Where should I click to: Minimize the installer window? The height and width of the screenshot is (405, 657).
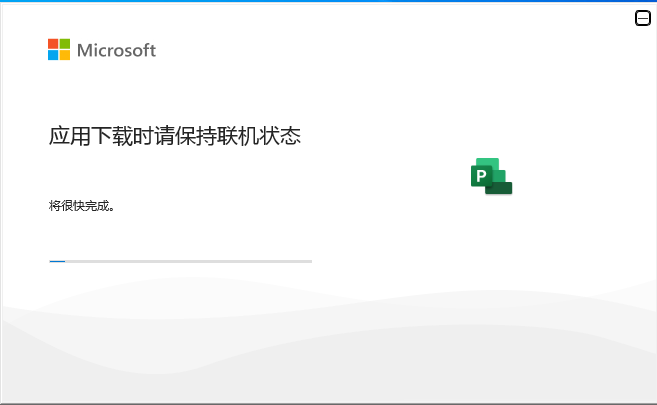[x=642, y=18]
